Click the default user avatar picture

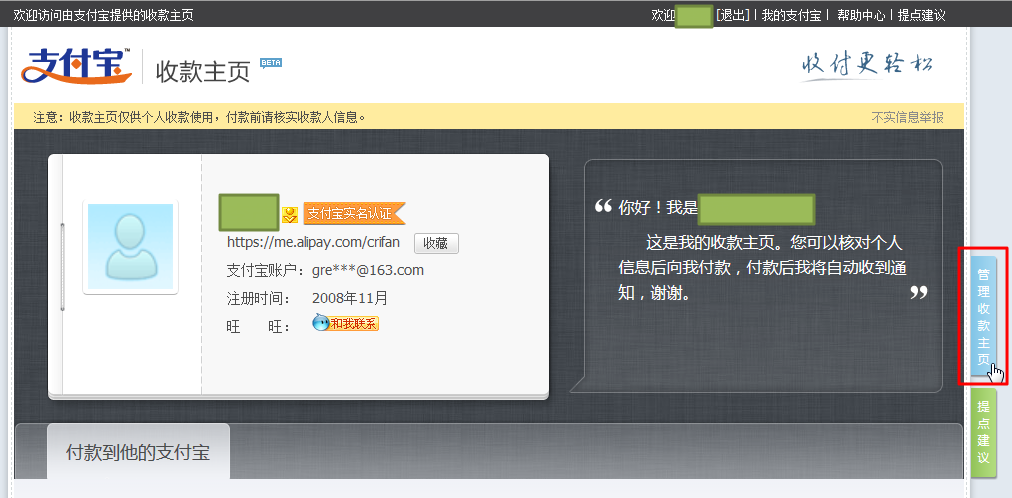pyautogui.click(x=130, y=246)
